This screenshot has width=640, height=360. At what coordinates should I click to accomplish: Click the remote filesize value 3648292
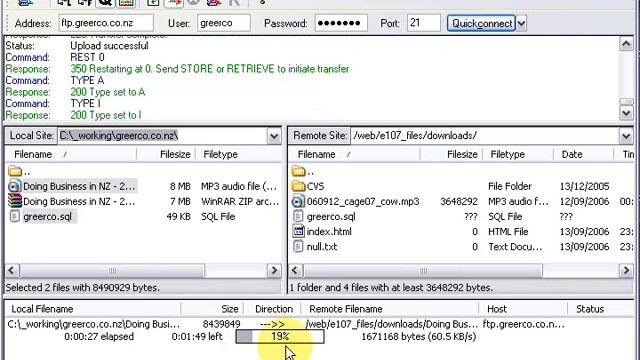(x=459, y=202)
